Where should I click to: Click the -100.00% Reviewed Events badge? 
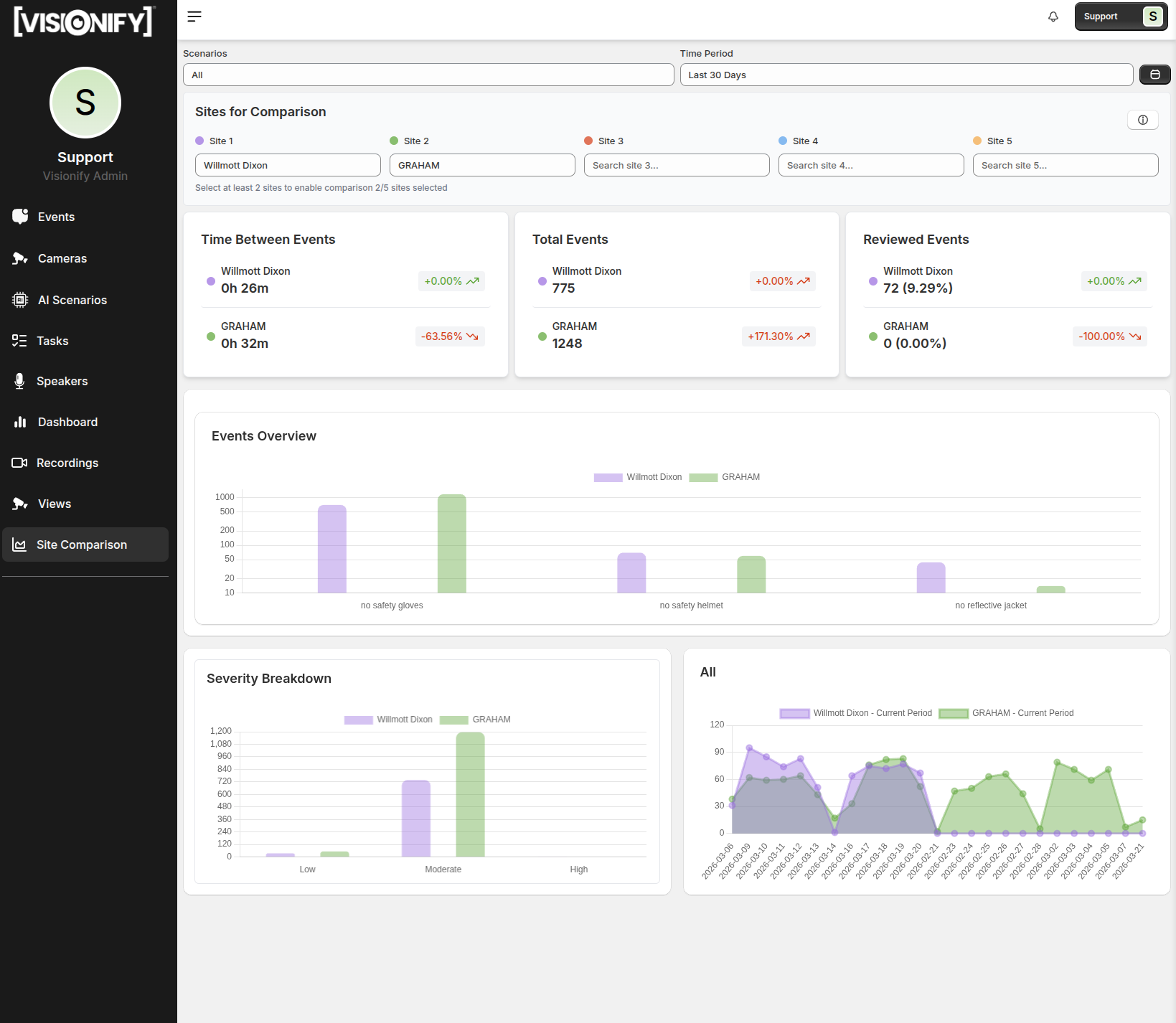point(1110,336)
